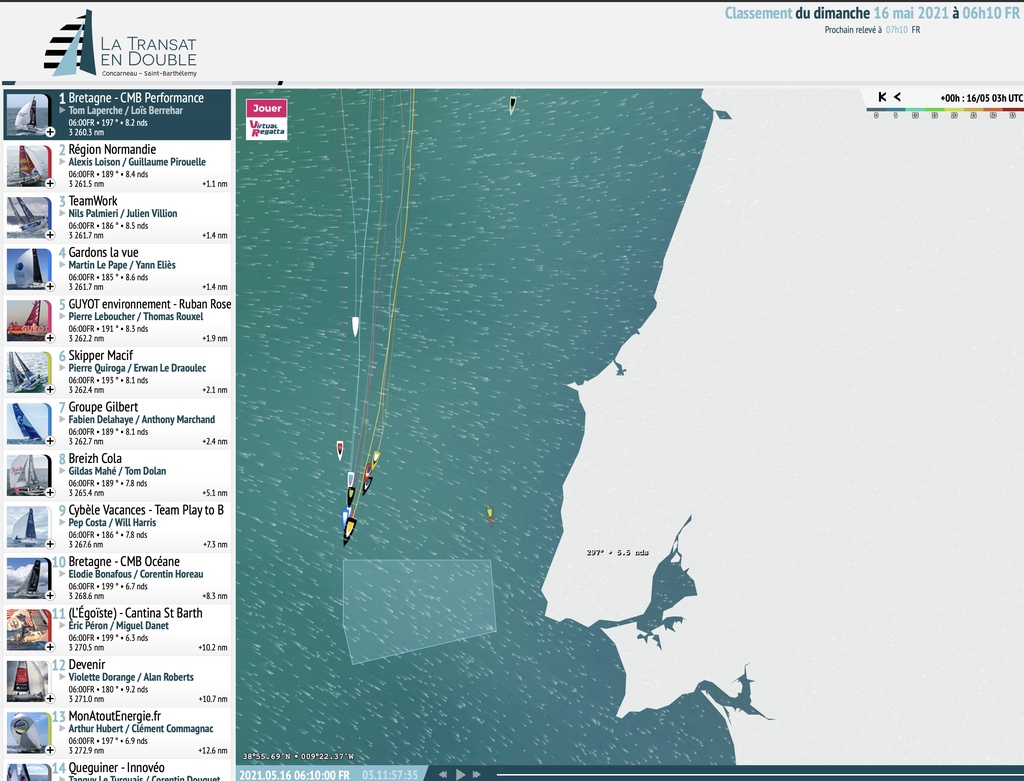Image resolution: width=1024 pixels, height=781 pixels.
Task: Click the Elodie Bonafous / Corentin Horeau names
Action: click(x=136, y=574)
